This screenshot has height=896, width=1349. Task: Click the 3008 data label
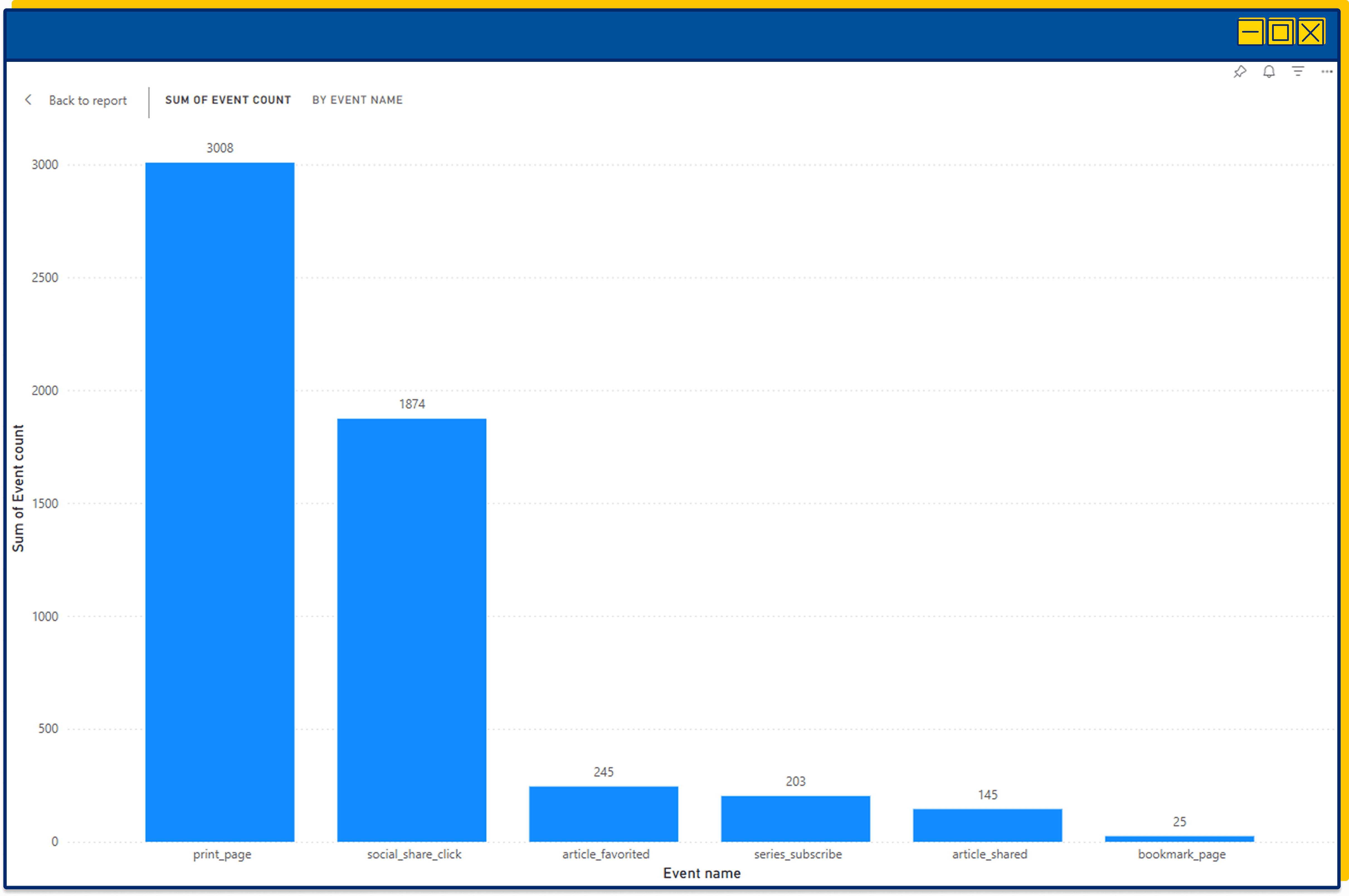point(220,148)
